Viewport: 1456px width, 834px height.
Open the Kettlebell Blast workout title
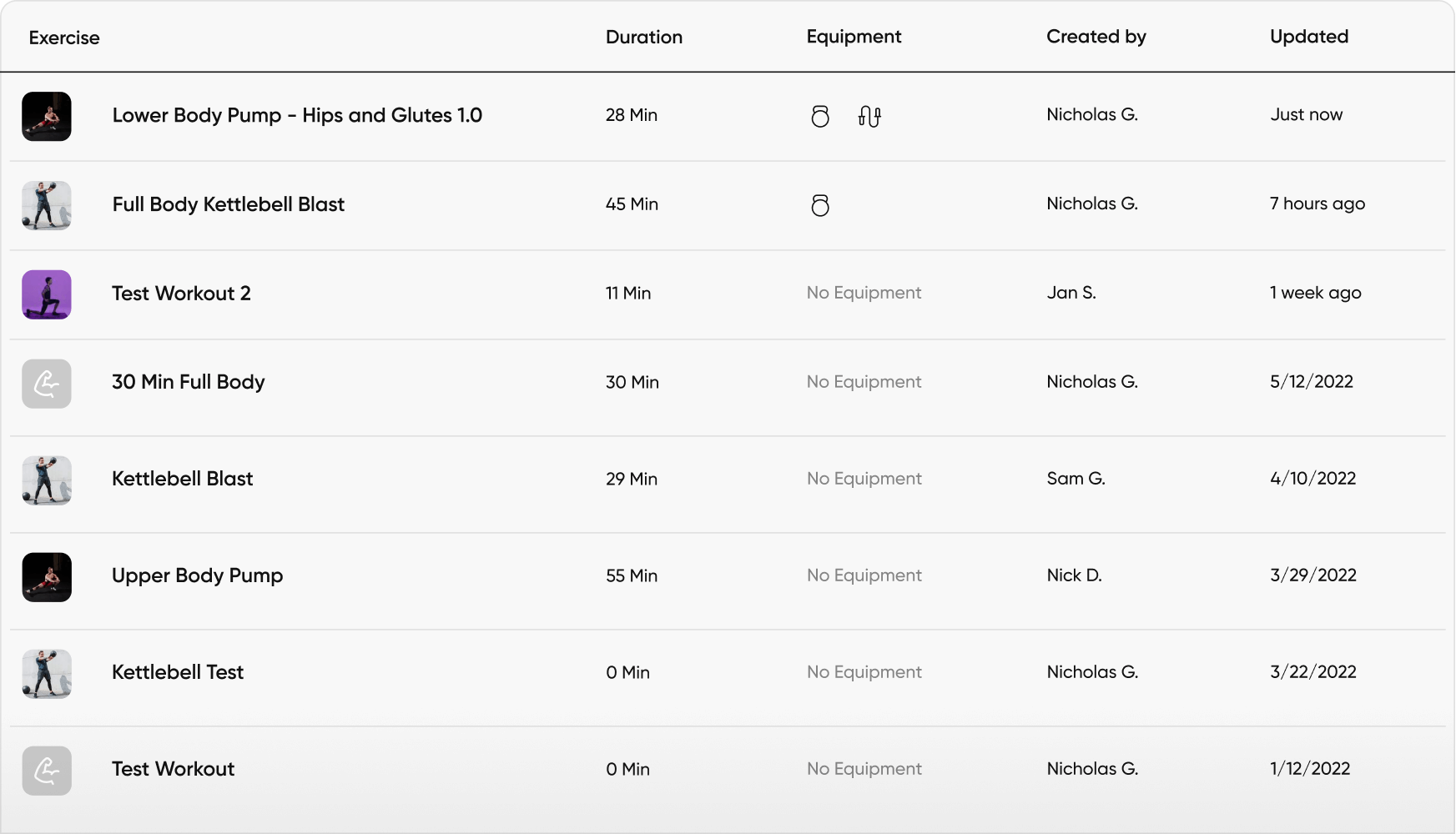coord(182,479)
